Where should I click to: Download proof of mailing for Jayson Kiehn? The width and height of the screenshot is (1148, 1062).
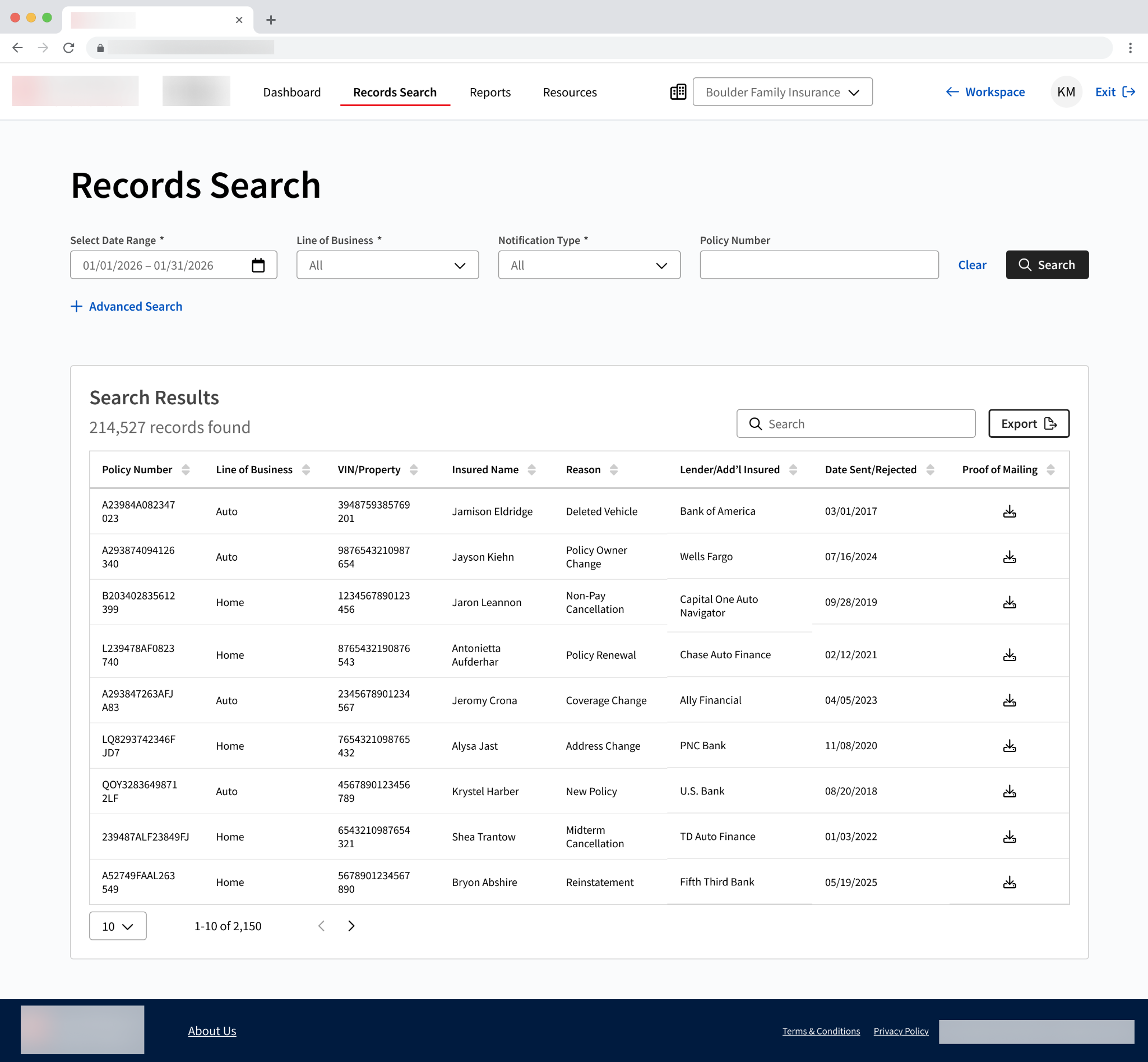(x=1010, y=557)
